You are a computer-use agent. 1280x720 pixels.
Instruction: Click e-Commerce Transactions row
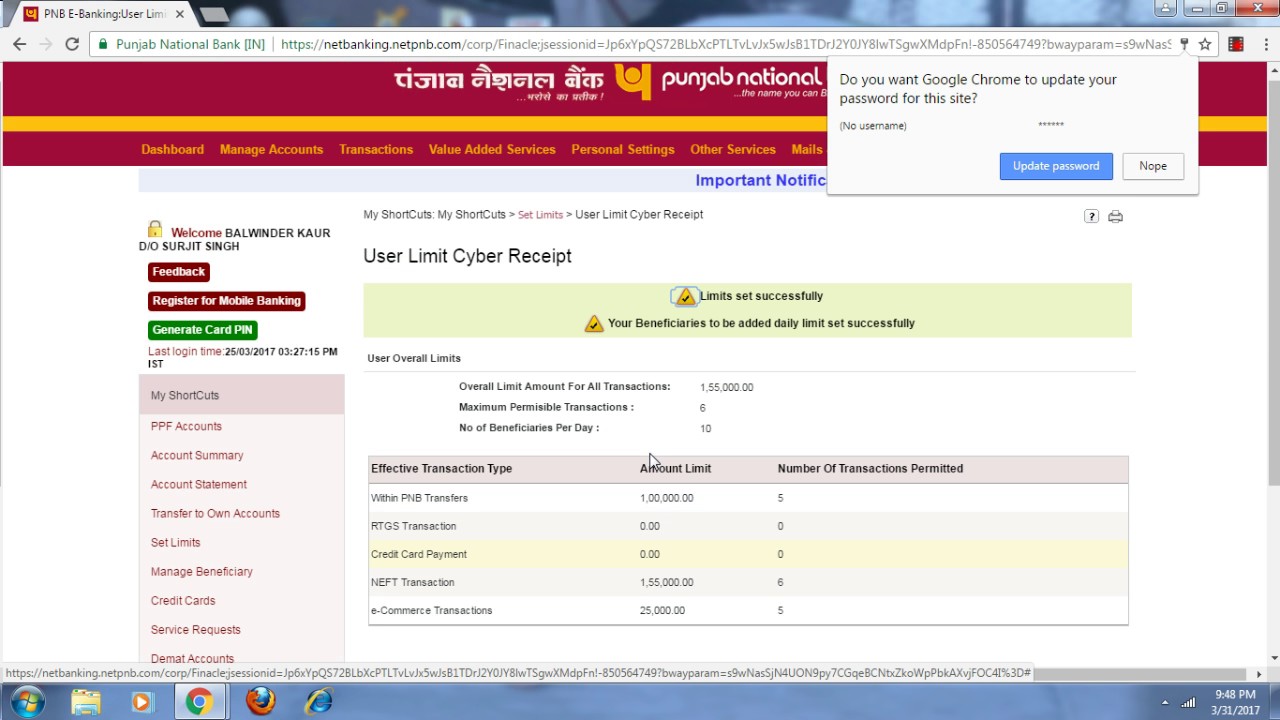pos(748,610)
